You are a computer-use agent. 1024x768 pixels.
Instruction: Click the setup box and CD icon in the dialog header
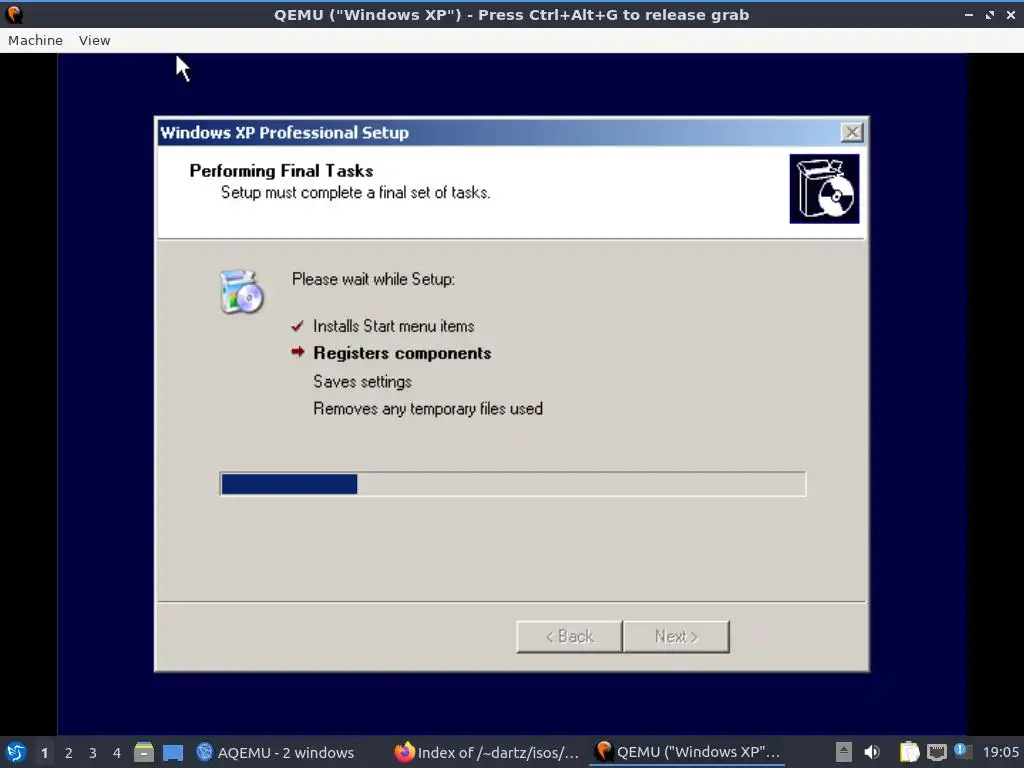tap(824, 189)
